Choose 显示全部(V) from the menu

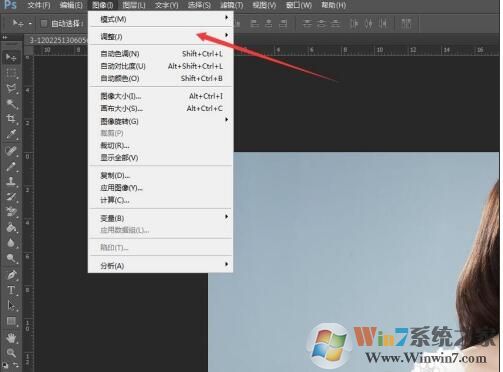click(160, 158)
